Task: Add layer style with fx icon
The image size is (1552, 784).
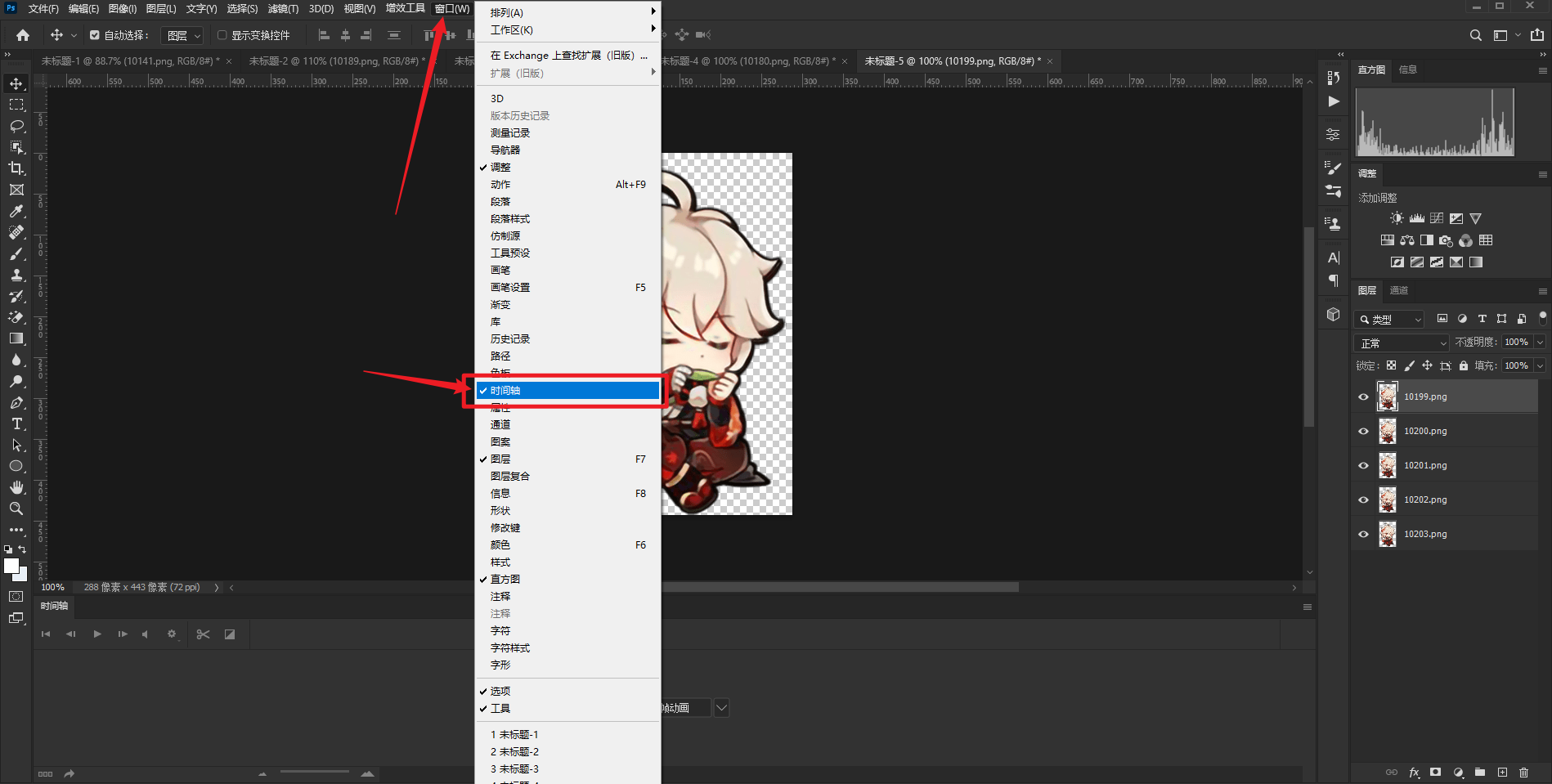Action: 1414,773
